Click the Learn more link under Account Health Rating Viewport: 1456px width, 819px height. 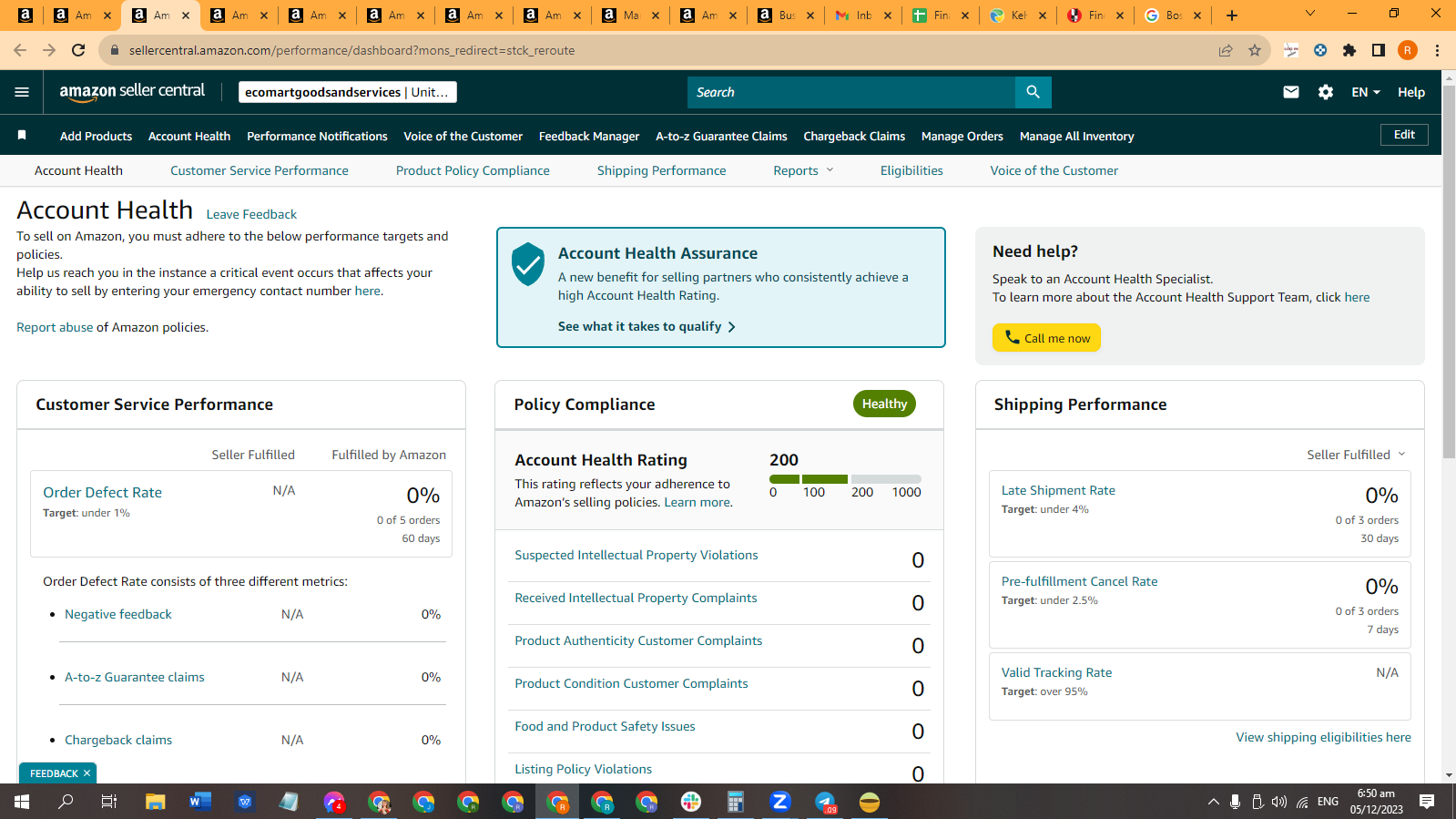click(697, 502)
